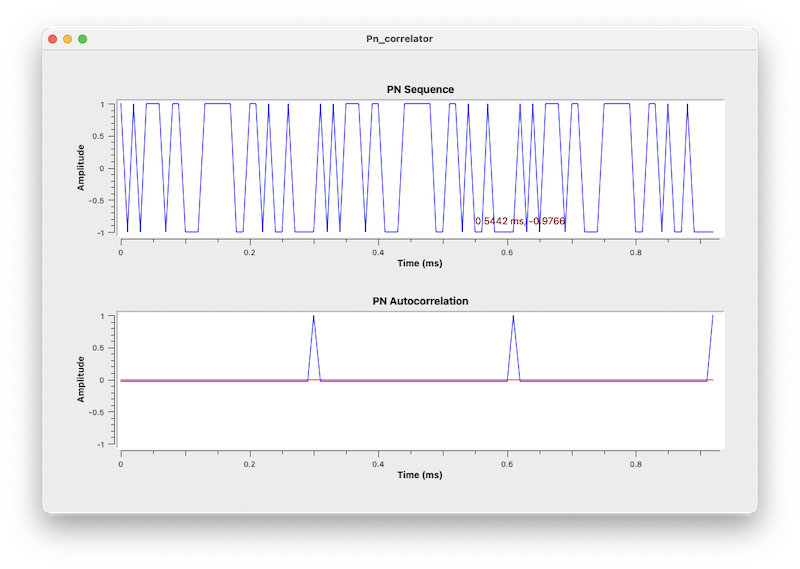Pick the autocorrelation peak at the right edge
Screen dimensions: 800x569
pyautogui.click(x=712, y=317)
